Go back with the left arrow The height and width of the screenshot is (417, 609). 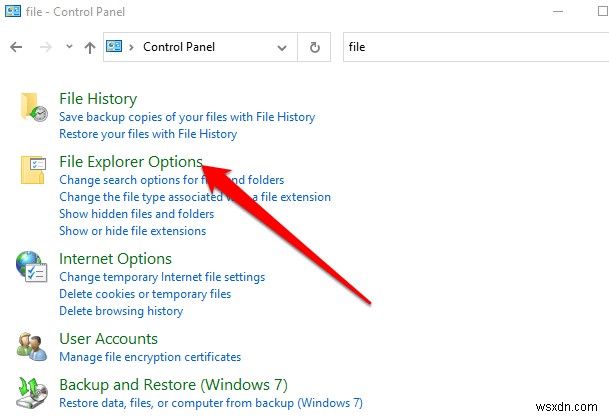coord(16,47)
